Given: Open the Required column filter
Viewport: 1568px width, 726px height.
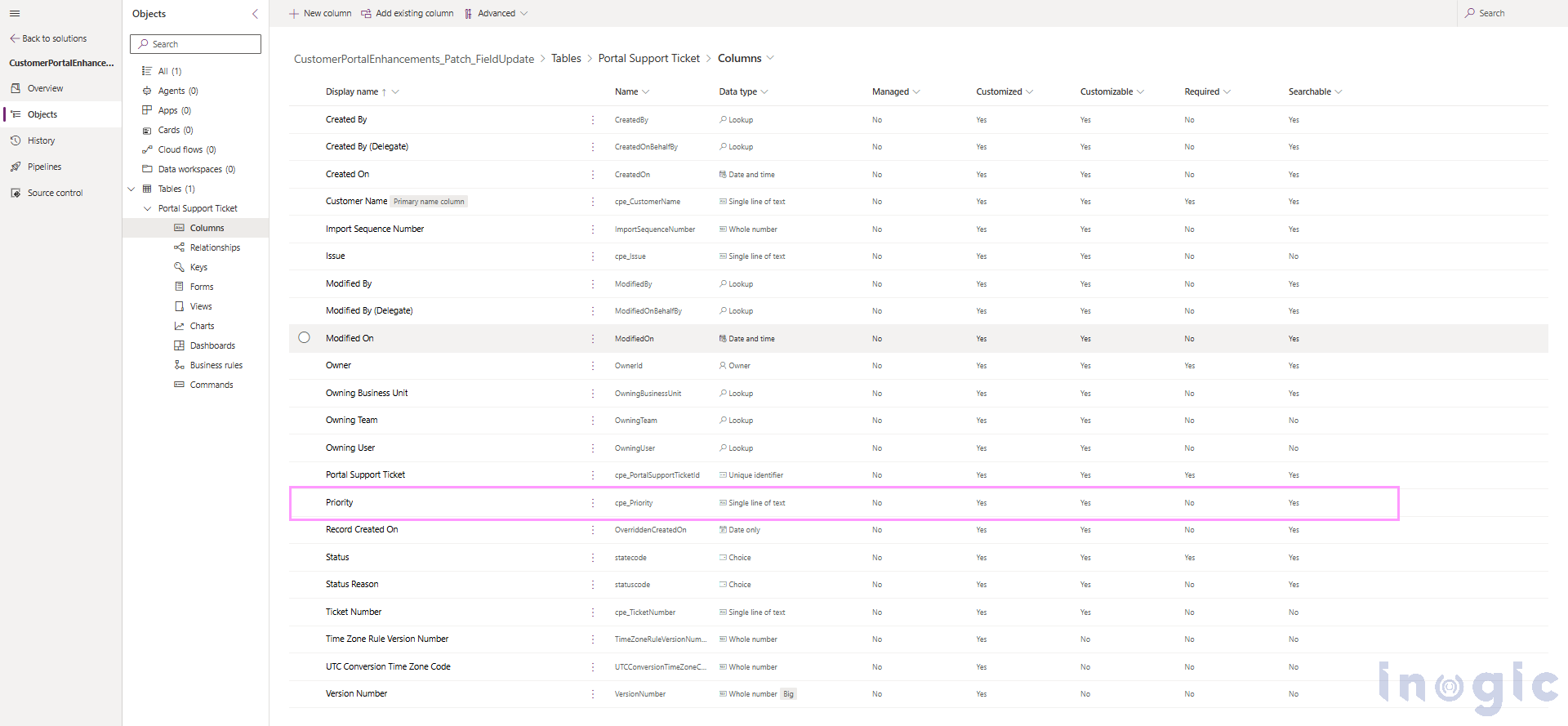Looking at the screenshot, I should click(1227, 91).
